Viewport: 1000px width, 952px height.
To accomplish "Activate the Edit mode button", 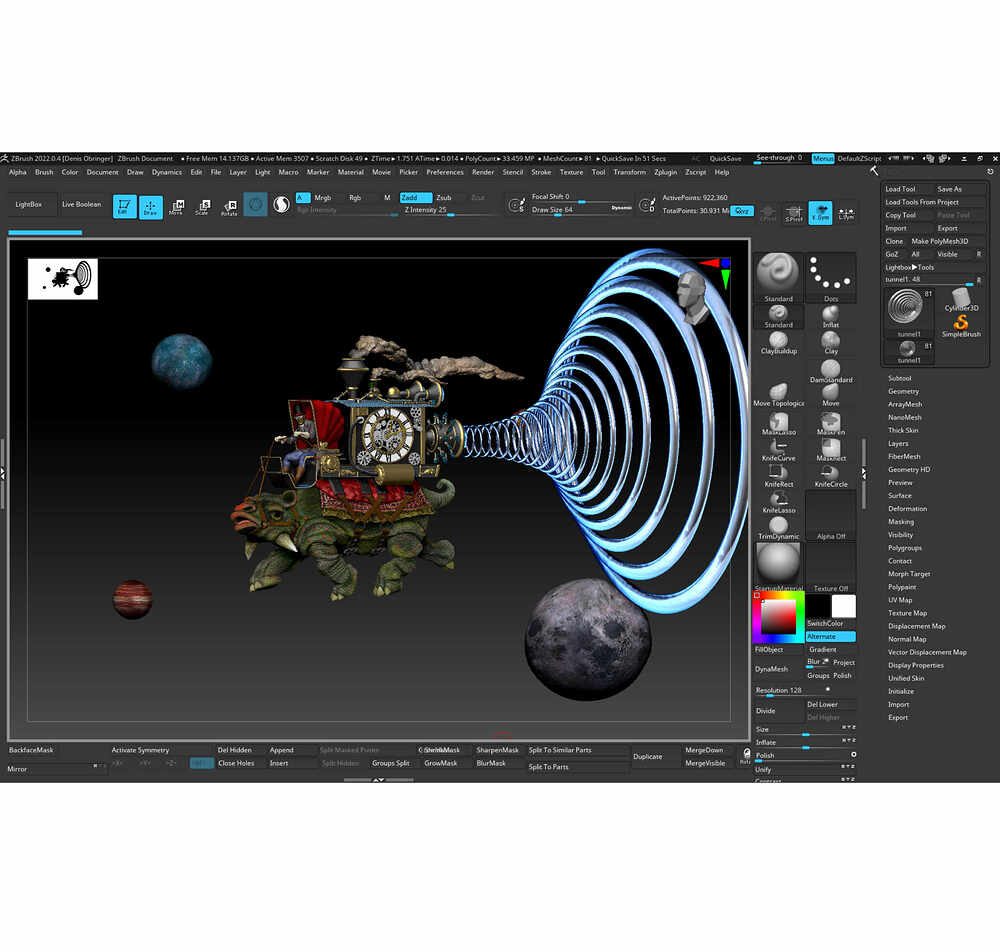I will pyautogui.click(x=124, y=206).
